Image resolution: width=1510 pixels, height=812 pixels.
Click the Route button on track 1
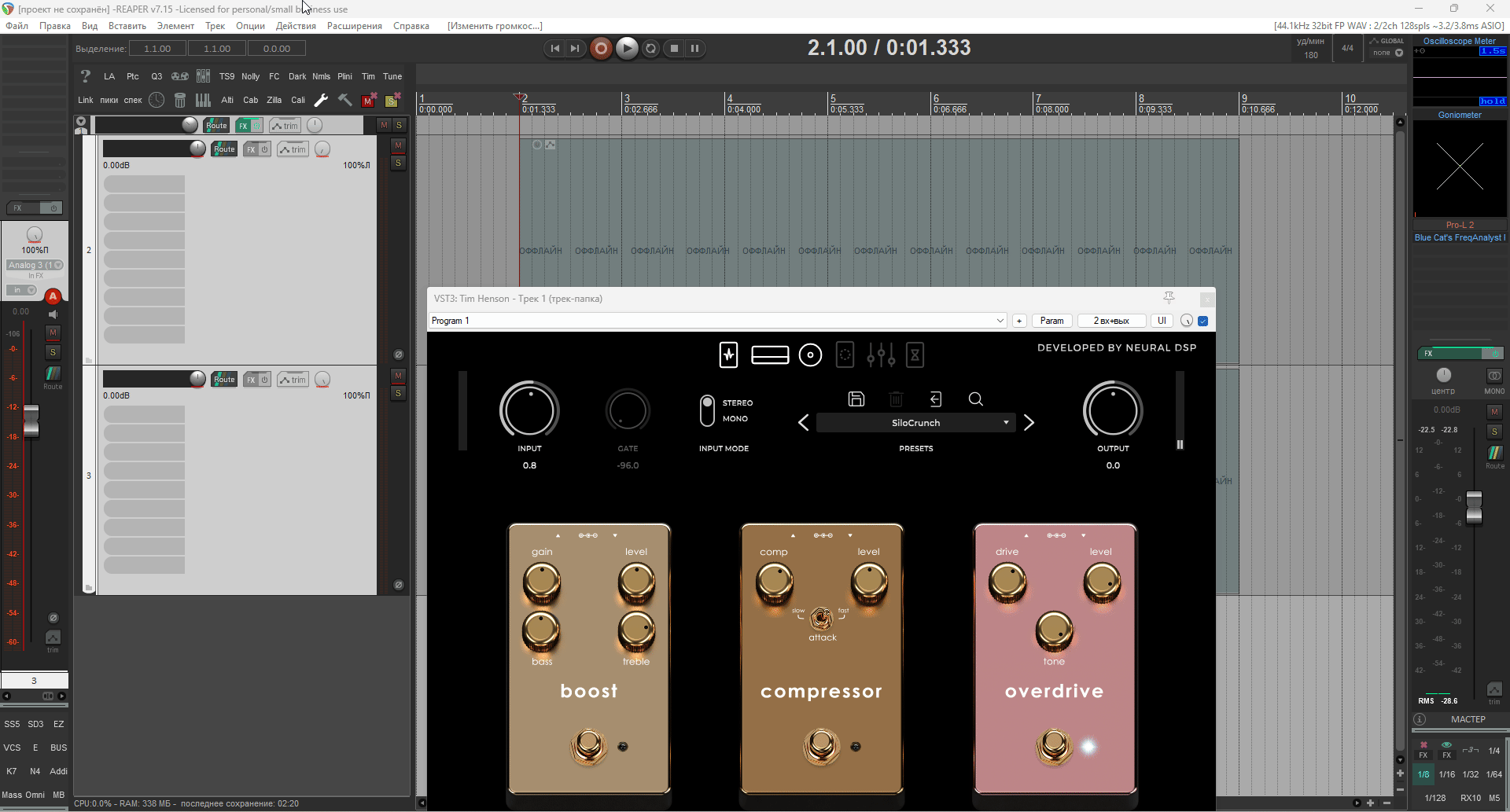coord(216,125)
